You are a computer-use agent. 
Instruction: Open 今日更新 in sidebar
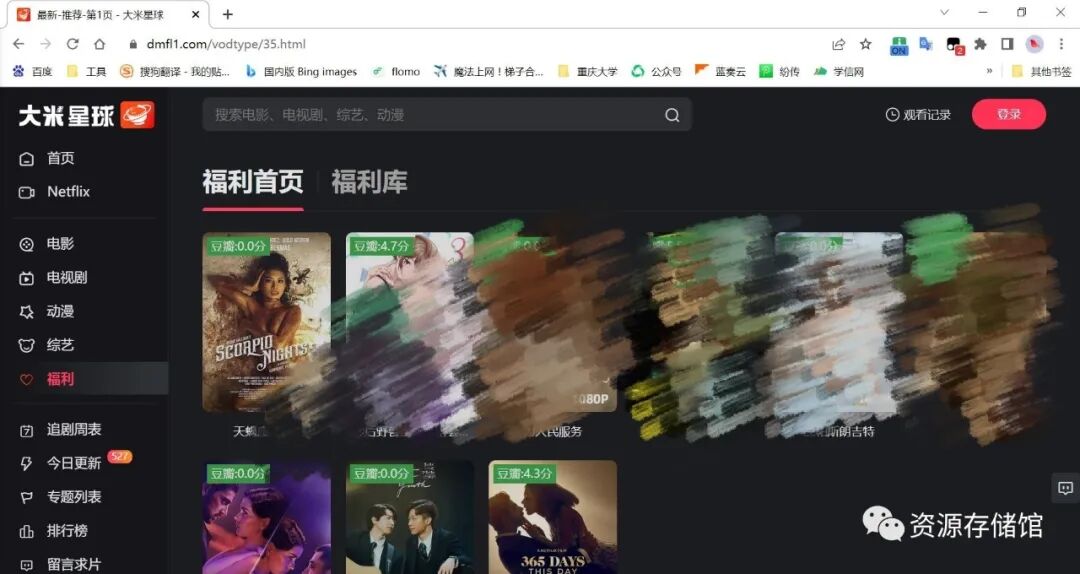point(60,464)
